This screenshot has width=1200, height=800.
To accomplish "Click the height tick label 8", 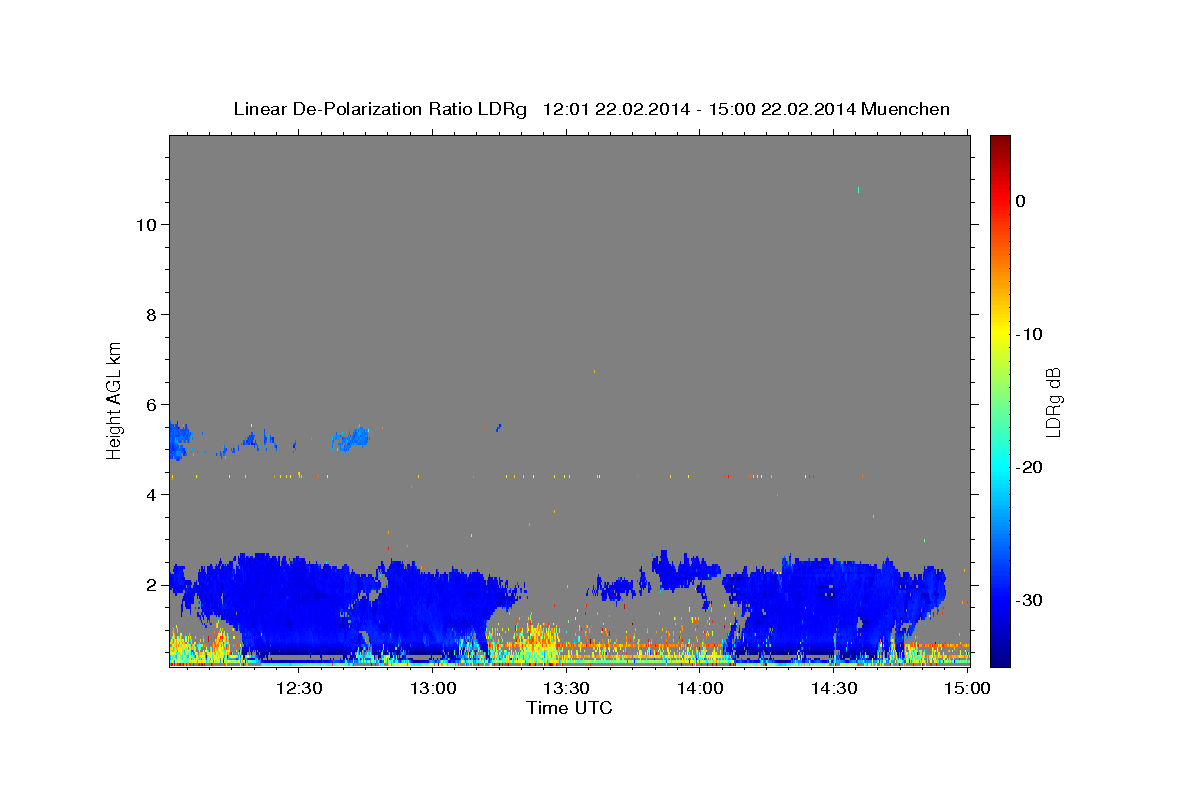I will tap(149, 315).
